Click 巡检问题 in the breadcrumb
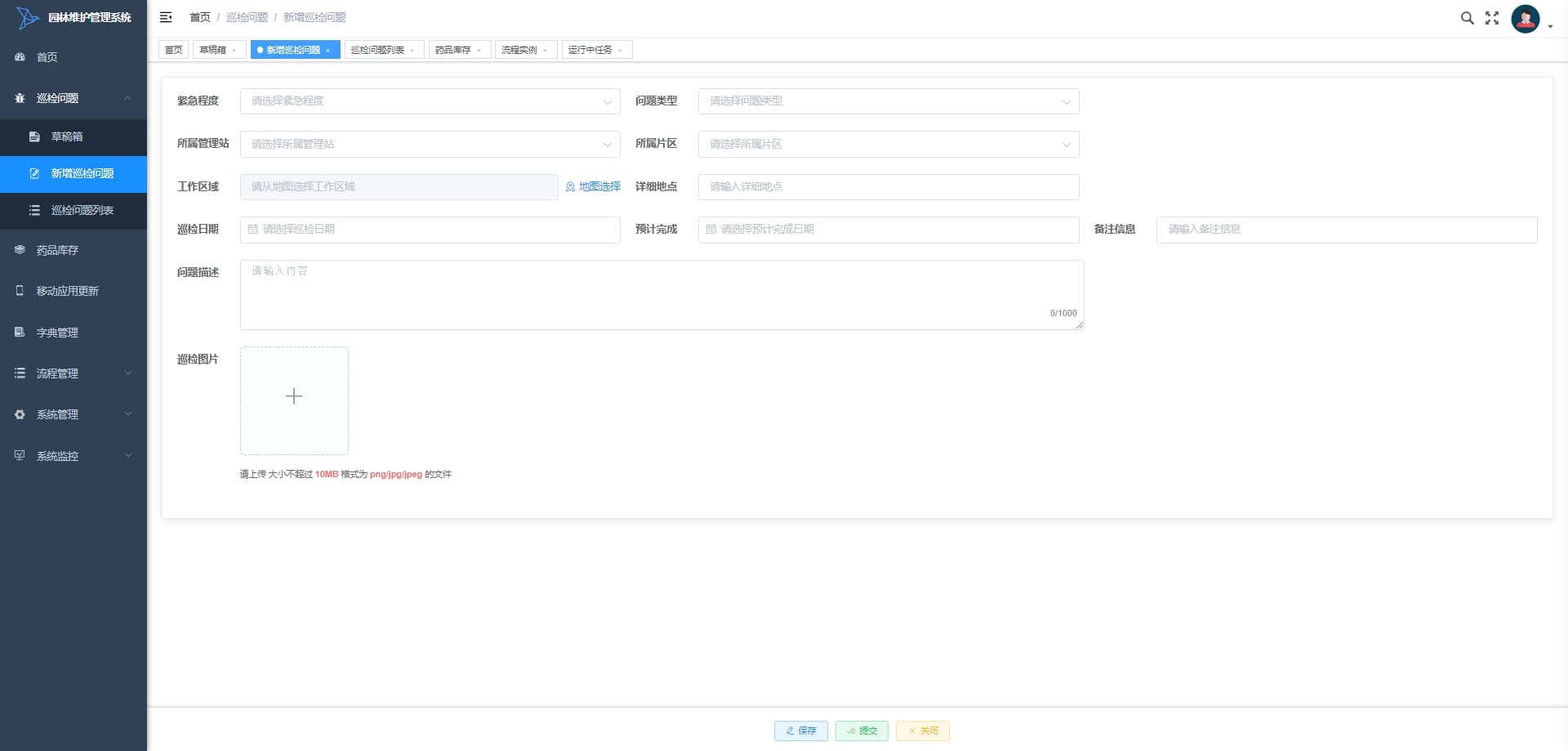The height and width of the screenshot is (751, 1568). click(247, 17)
